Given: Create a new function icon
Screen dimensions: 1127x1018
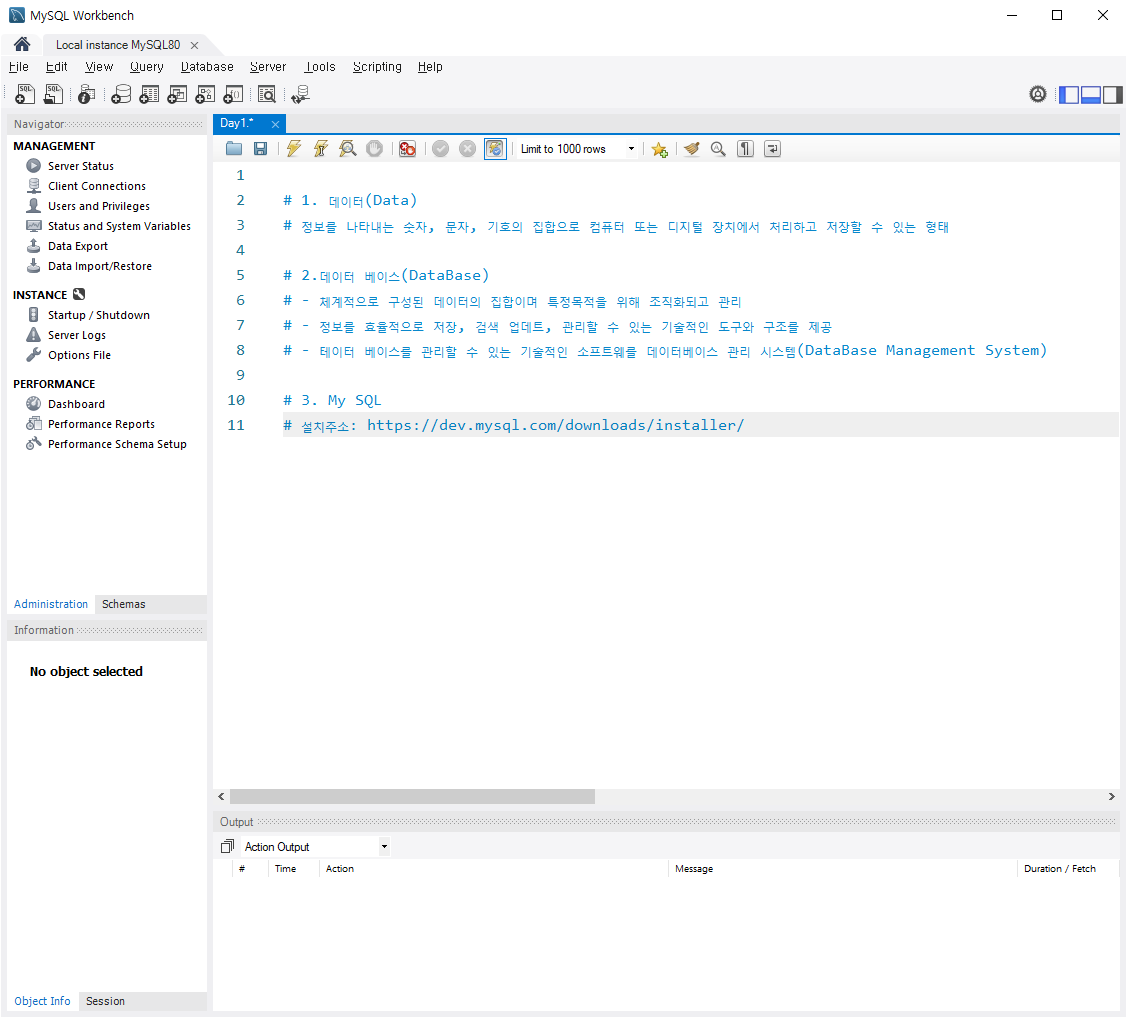Looking at the screenshot, I should pos(233,94).
